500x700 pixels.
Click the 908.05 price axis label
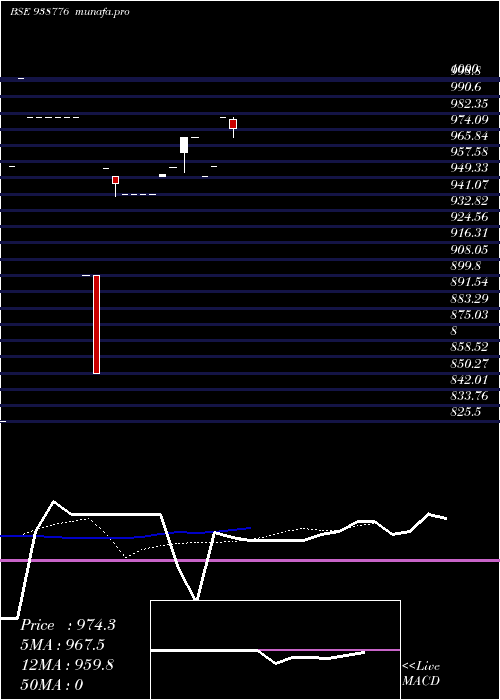click(x=469, y=250)
